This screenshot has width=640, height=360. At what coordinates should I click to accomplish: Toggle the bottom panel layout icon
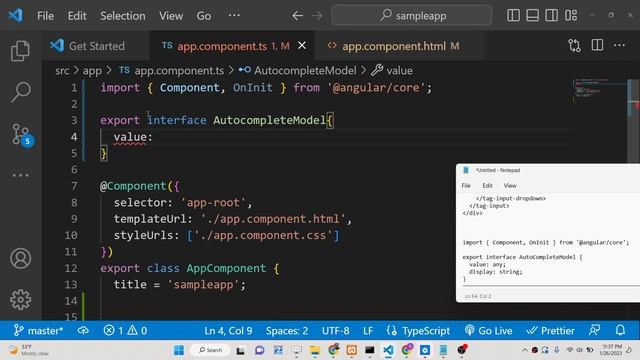click(532, 16)
